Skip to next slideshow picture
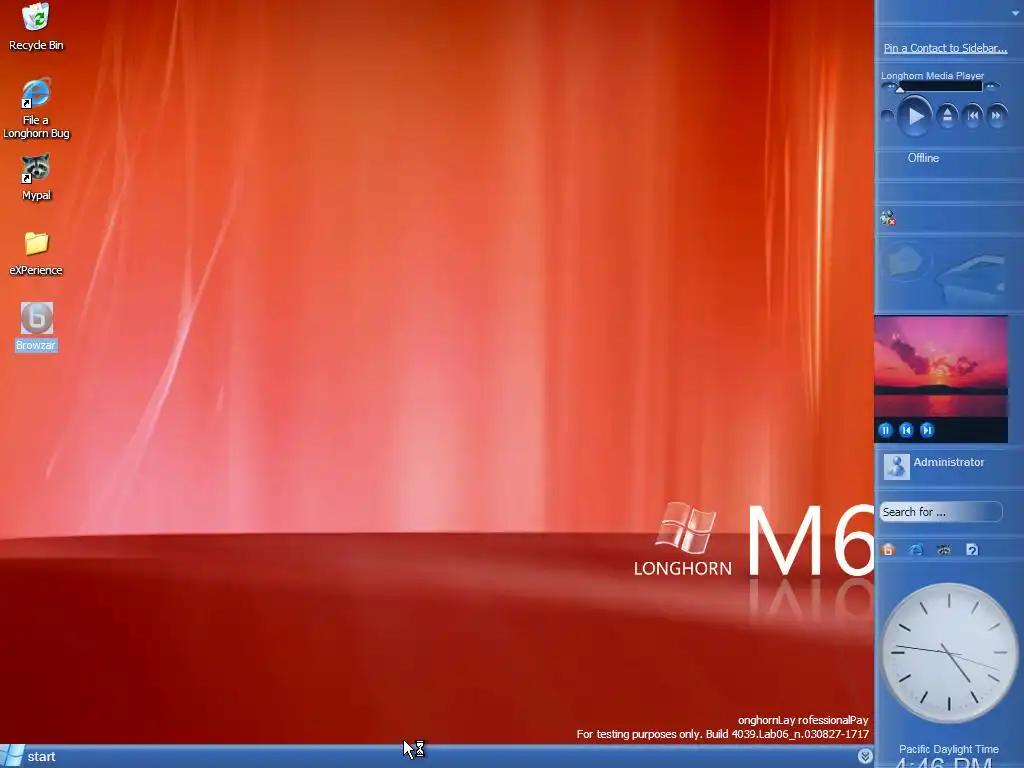Screen dimensions: 1024x768 tap(927, 430)
